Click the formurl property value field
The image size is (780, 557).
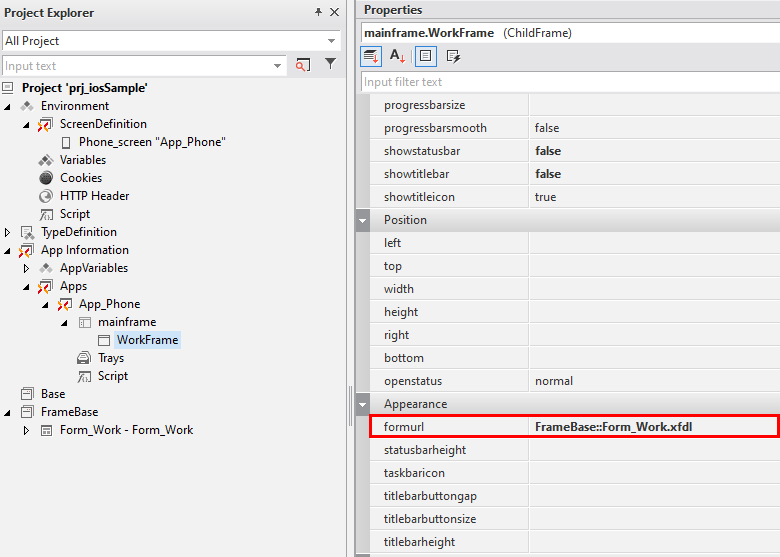[x=652, y=427]
